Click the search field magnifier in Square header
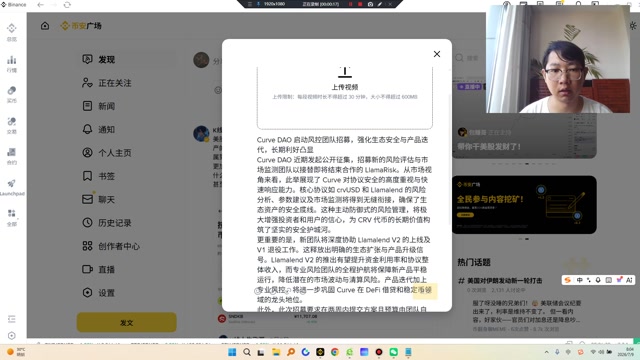640x360 pixels. point(459,58)
